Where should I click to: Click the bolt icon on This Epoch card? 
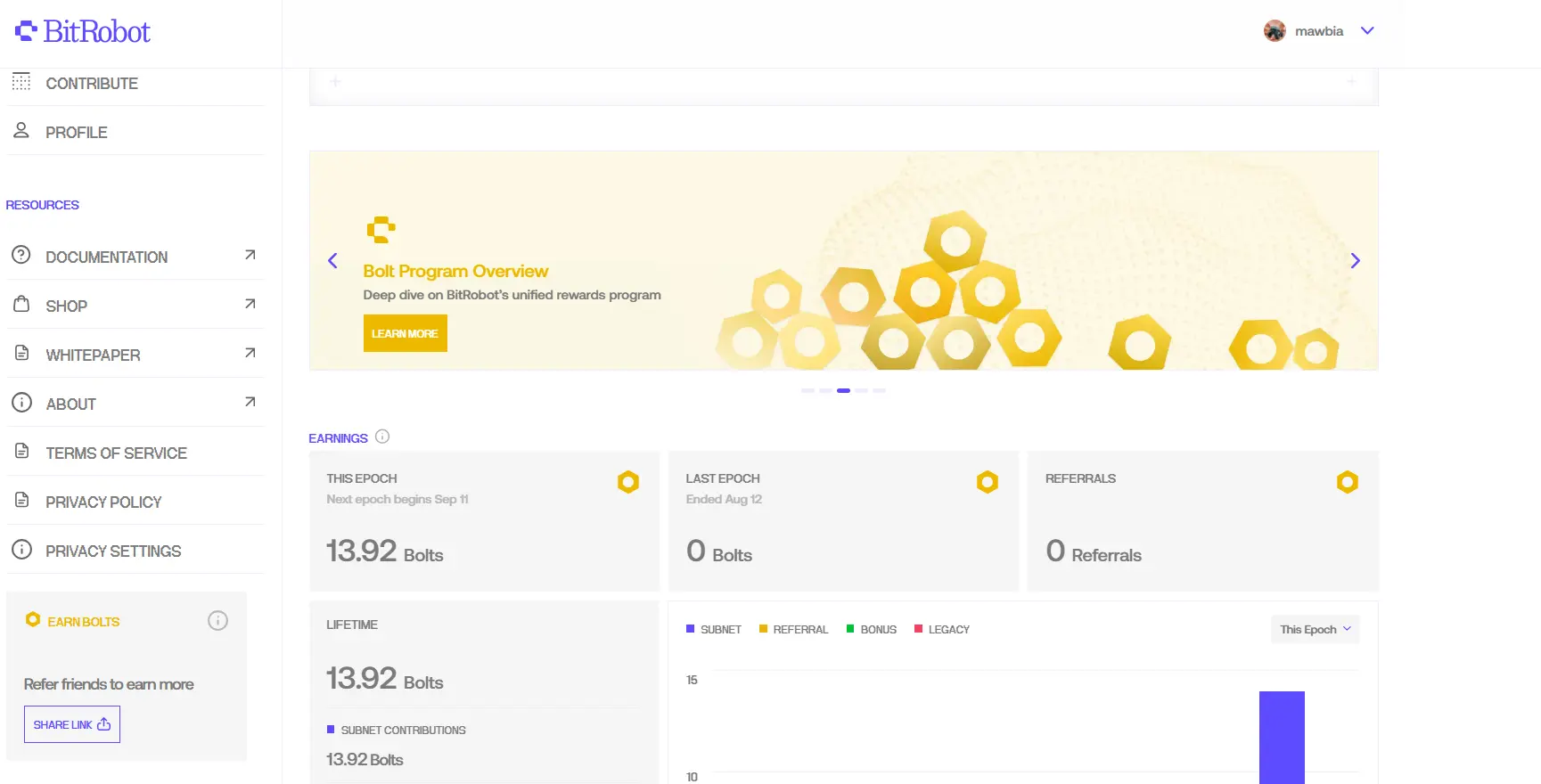tap(628, 482)
